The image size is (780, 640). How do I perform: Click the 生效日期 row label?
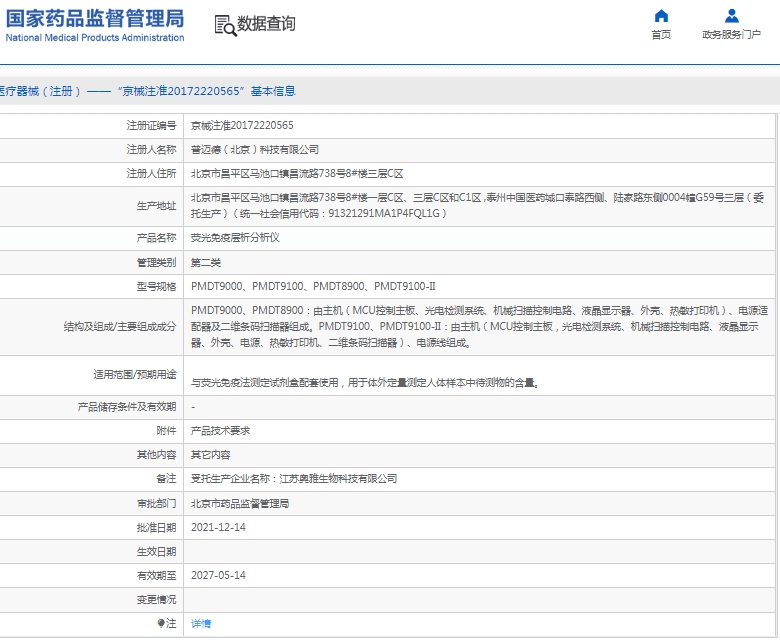(x=156, y=551)
